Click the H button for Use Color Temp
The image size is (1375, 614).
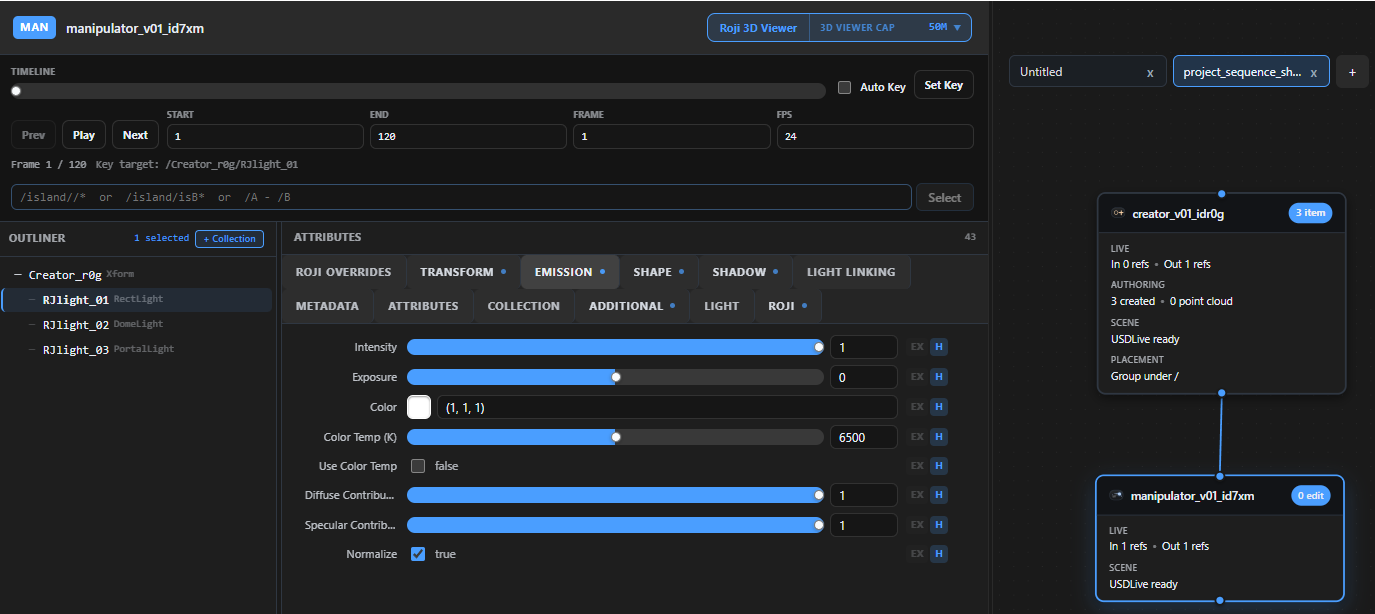939,466
